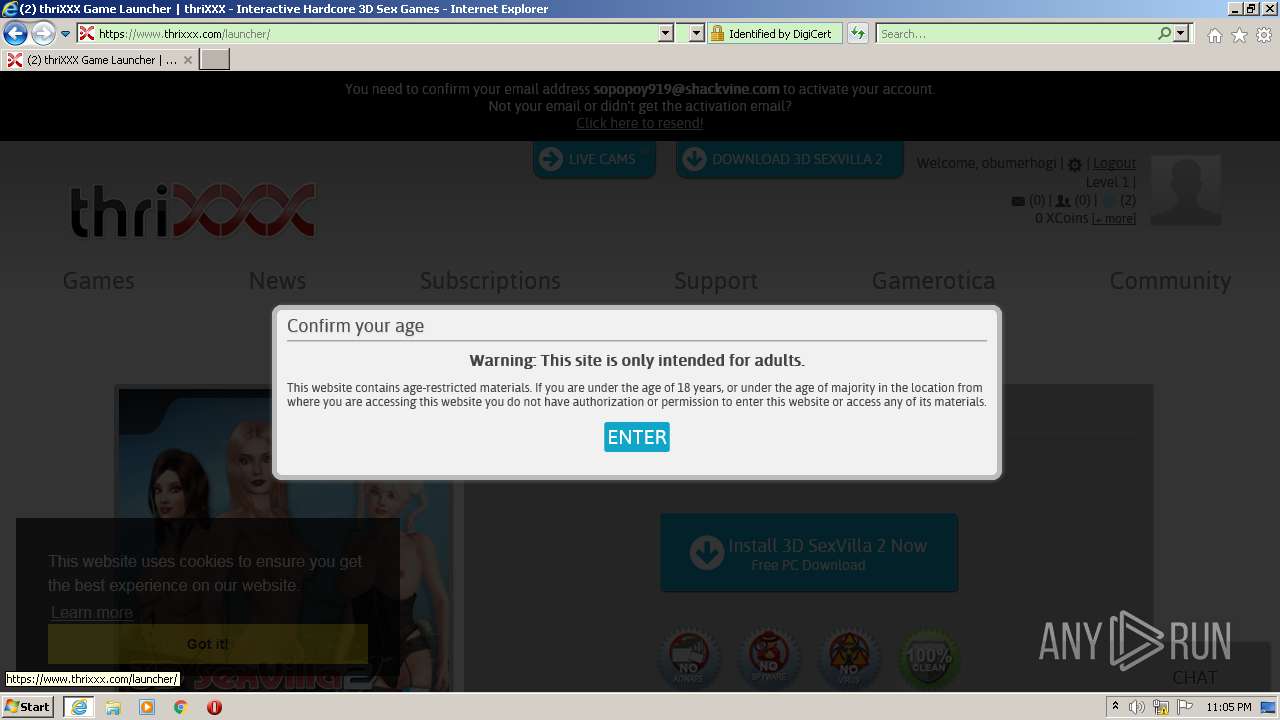
Task: Expand the address bar autocomplete dropdown
Action: tap(666, 34)
